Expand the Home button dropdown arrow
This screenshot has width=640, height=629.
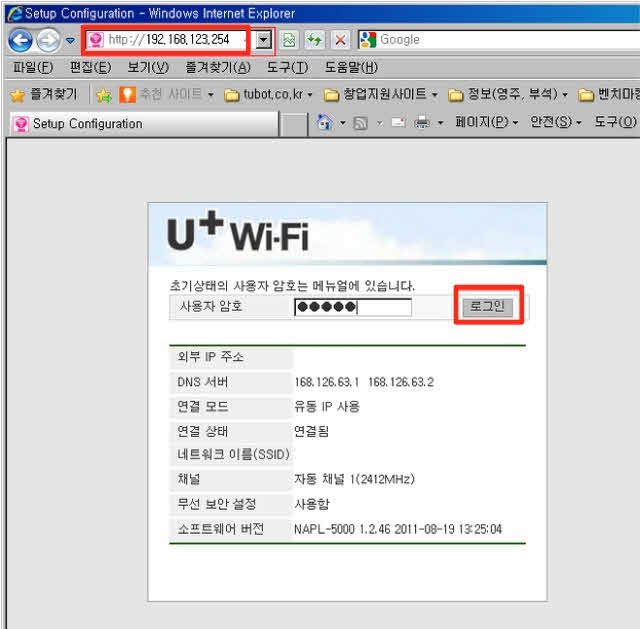342,122
